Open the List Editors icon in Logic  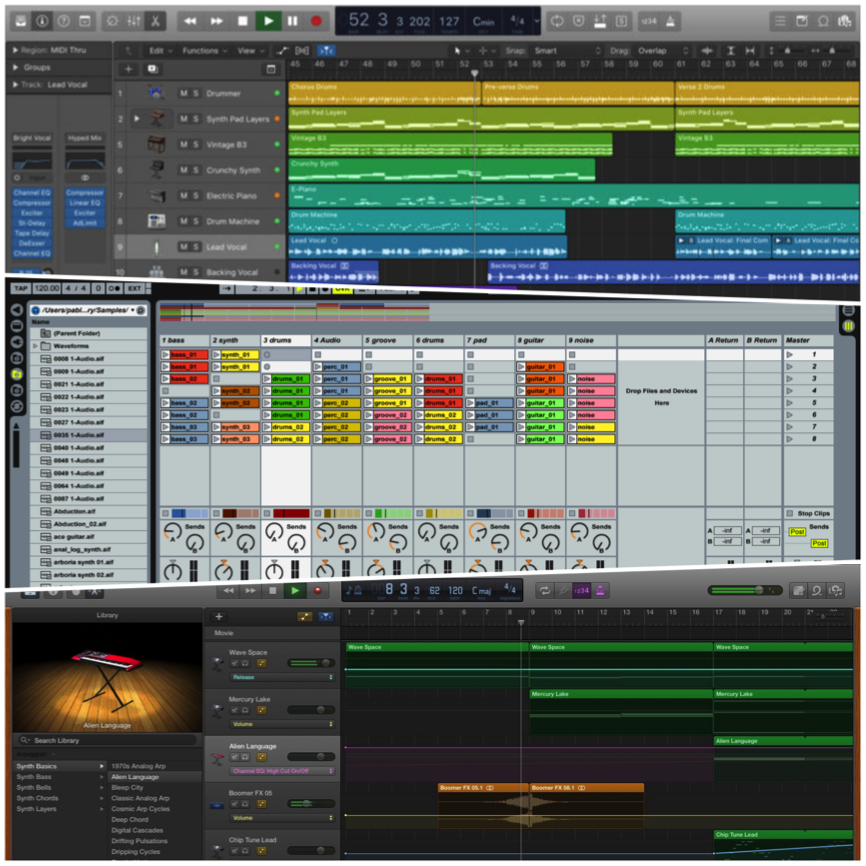click(780, 21)
